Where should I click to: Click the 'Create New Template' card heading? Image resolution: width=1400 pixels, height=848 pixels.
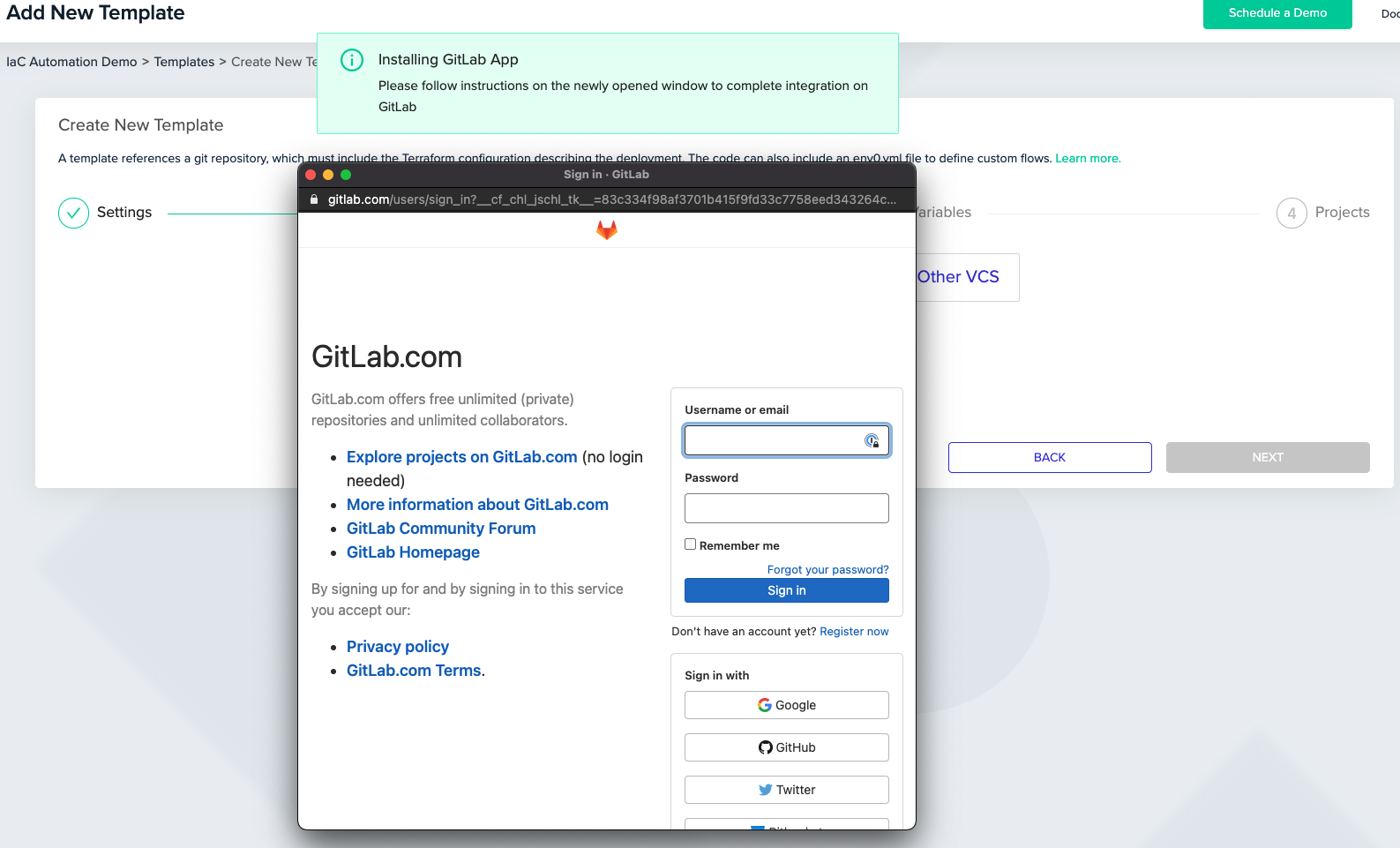click(x=141, y=125)
